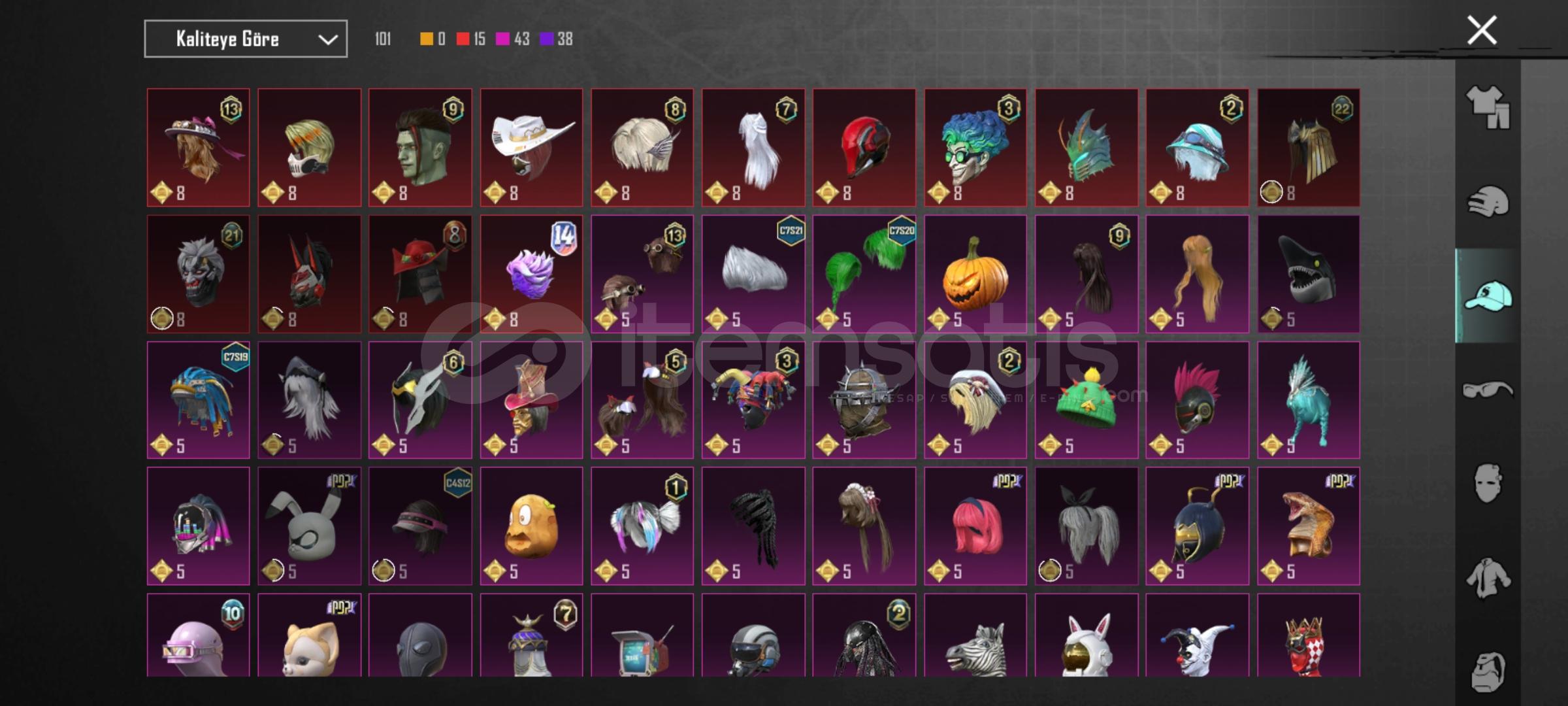The width and height of the screenshot is (1568, 706).
Task: Filter by pink quality count 43
Action: click(513, 39)
